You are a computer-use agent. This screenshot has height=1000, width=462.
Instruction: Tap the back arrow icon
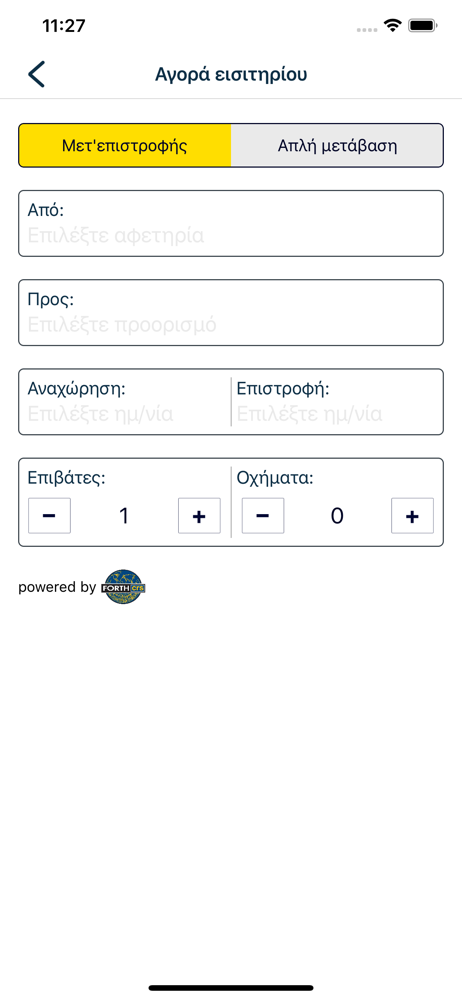(36, 74)
